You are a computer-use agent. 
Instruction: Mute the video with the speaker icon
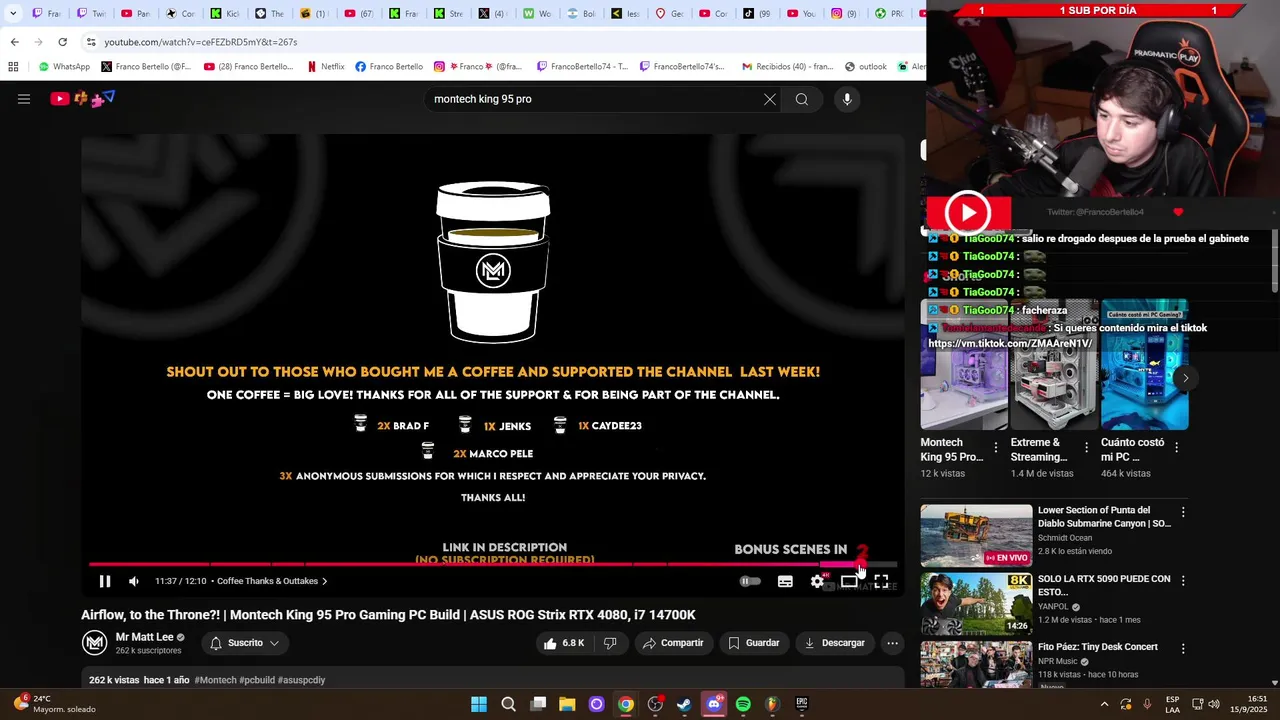pyautogui.click(x=134, y=581)
